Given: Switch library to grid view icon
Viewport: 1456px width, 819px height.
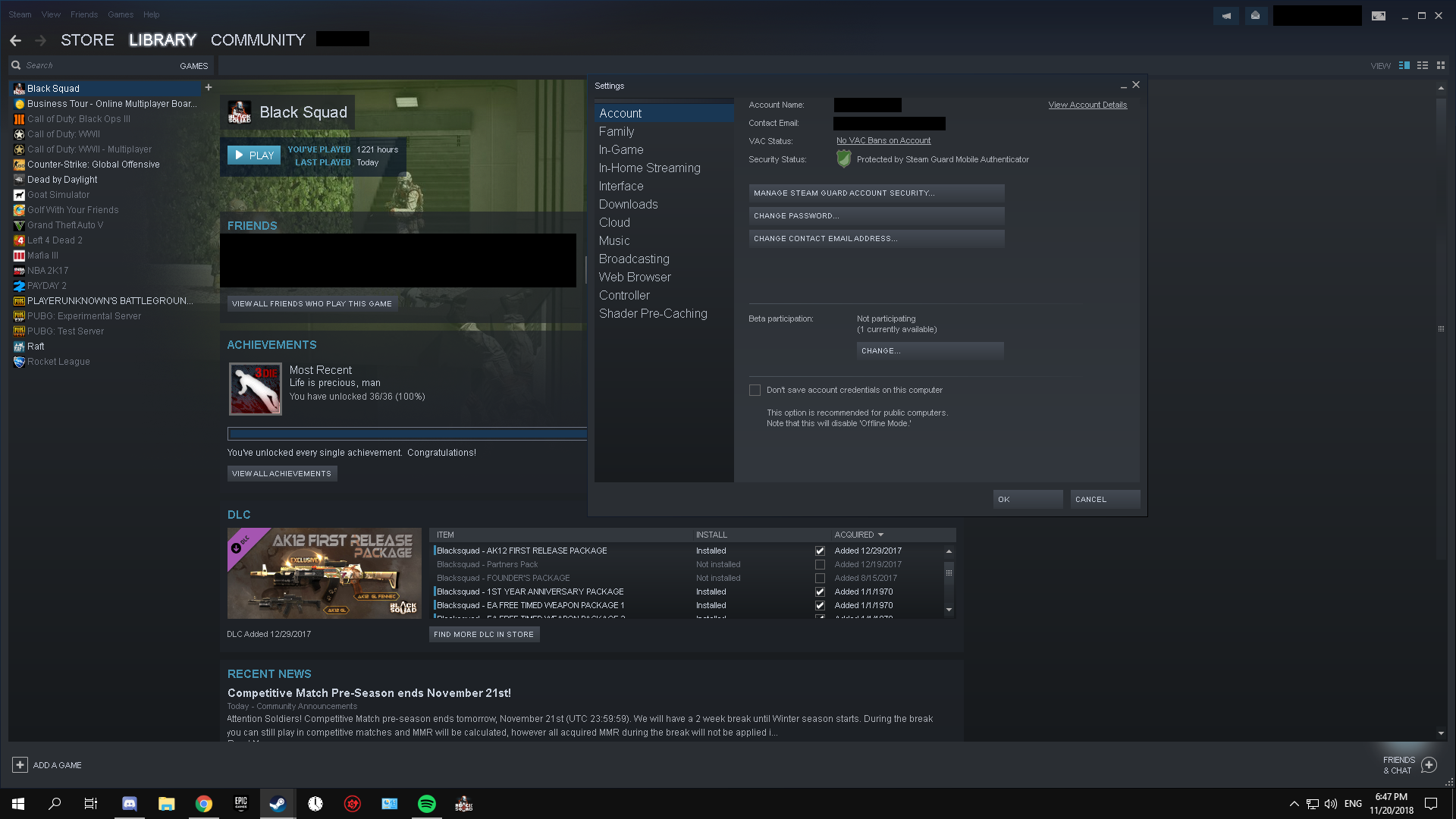Looking at the screenshot, I should 1441,65.
